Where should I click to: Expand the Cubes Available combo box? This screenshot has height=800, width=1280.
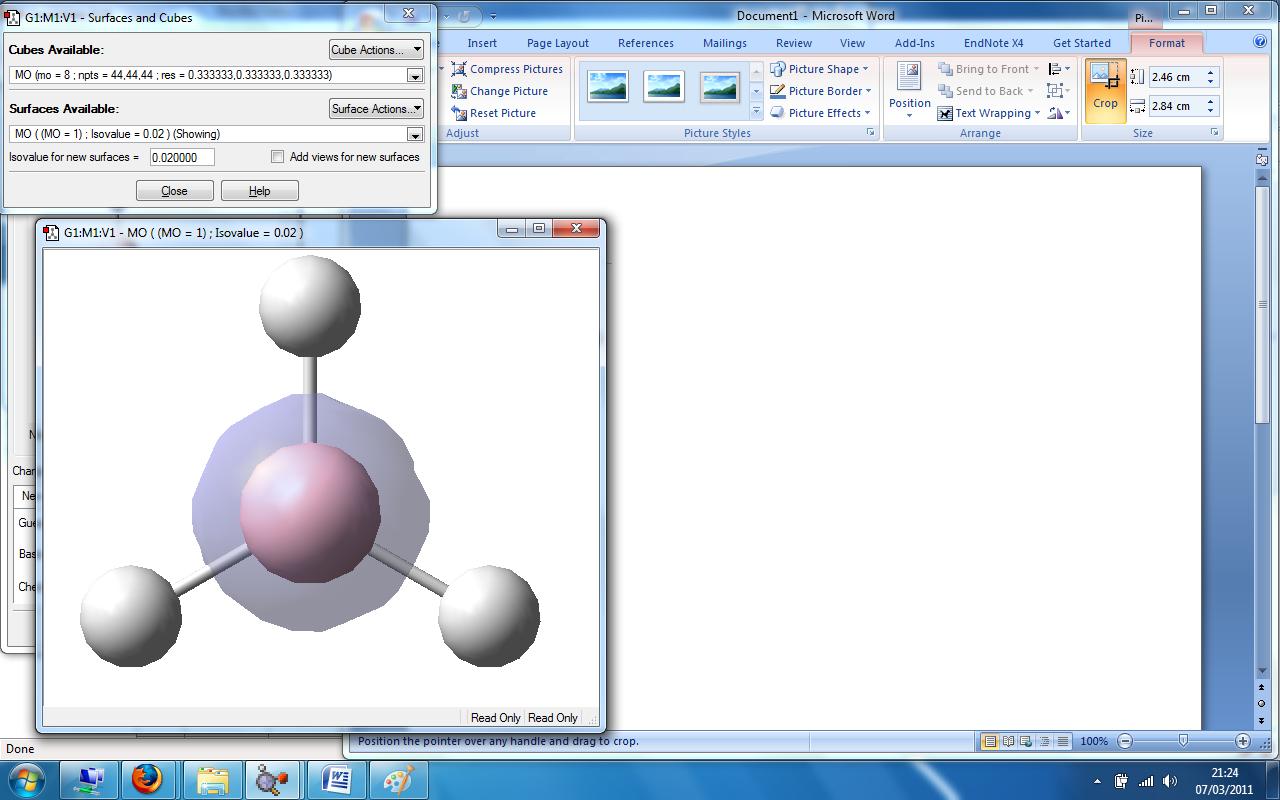414,75
